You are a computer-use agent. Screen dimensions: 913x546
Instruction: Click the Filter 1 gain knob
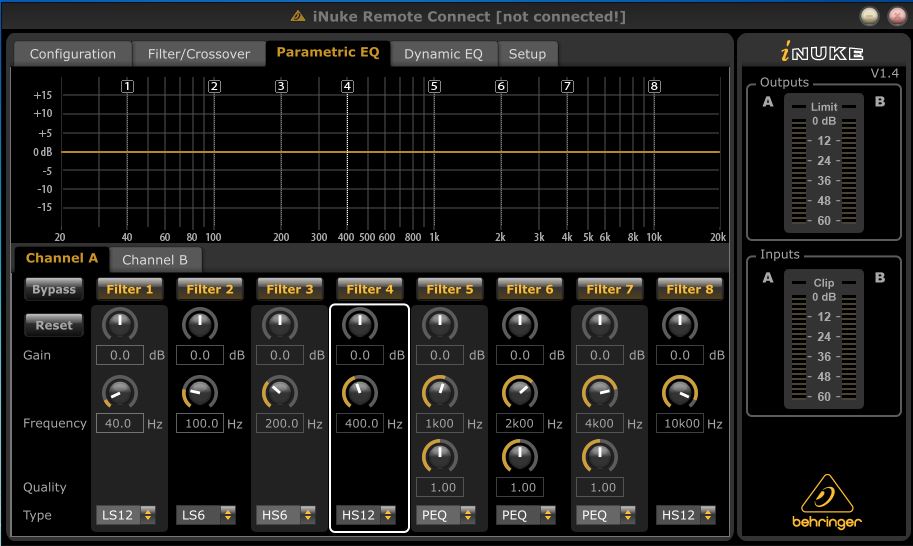point(120,325)
